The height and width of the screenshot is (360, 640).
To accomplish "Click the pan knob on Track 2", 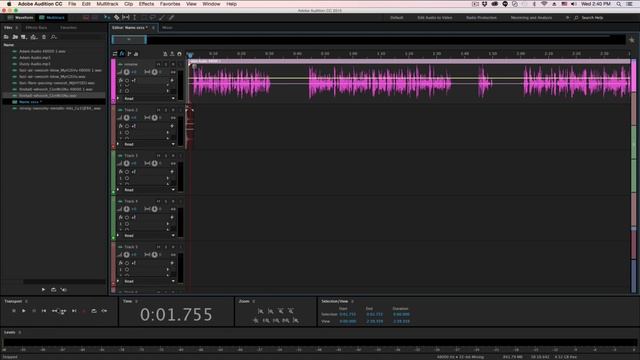I will (155, 118).
